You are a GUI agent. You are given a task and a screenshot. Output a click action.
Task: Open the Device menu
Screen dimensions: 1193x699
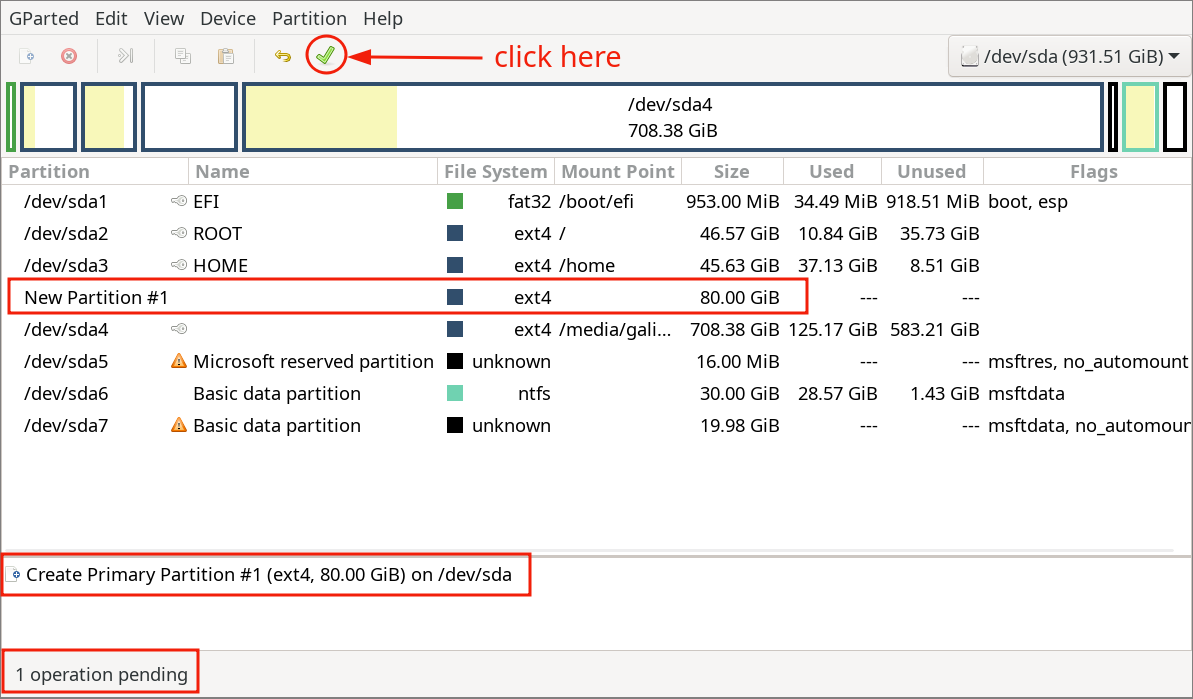[227, 18]
